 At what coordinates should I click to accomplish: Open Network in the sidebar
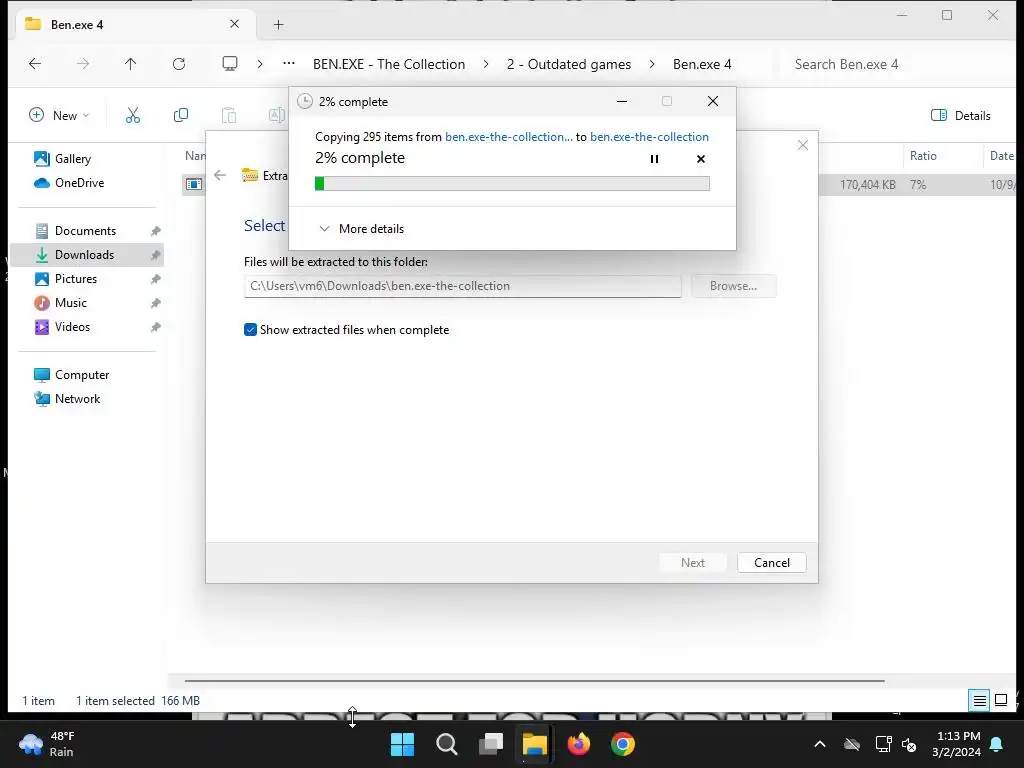[x=77, y=399]
